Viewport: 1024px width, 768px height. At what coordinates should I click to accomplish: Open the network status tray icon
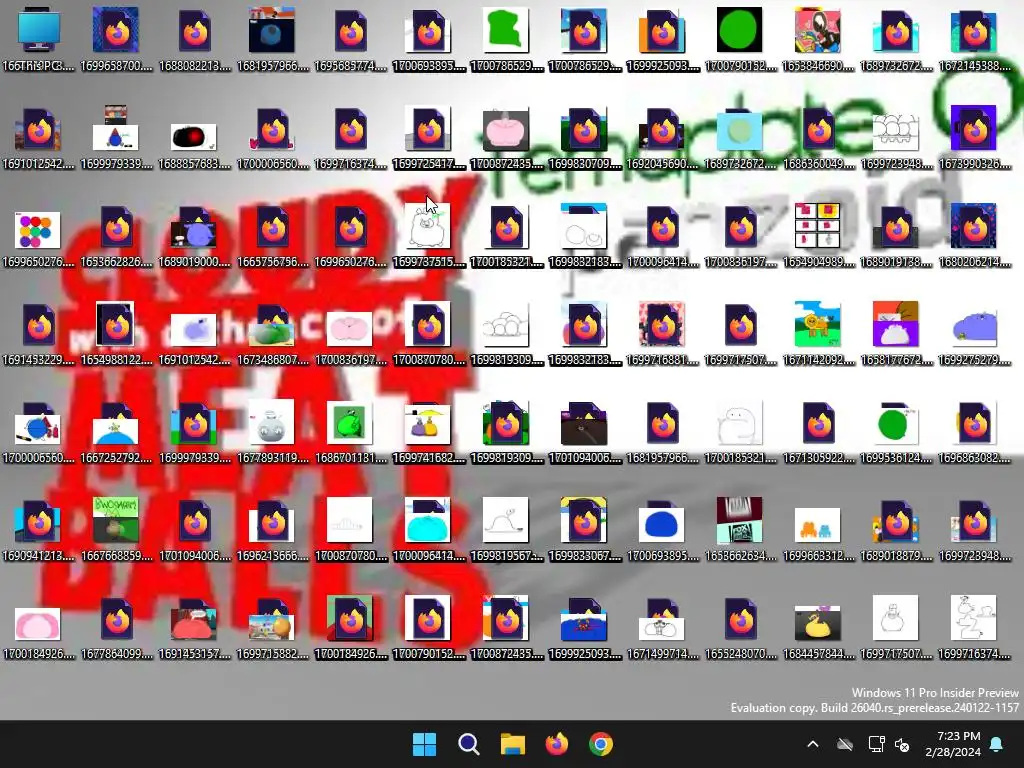click(x=876, y=744)
